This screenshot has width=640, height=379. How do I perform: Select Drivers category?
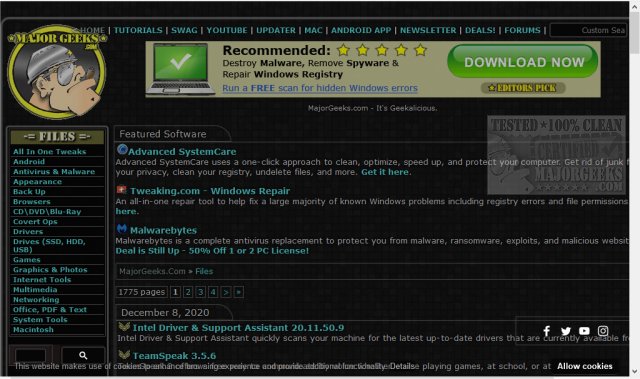pos(28,231)
